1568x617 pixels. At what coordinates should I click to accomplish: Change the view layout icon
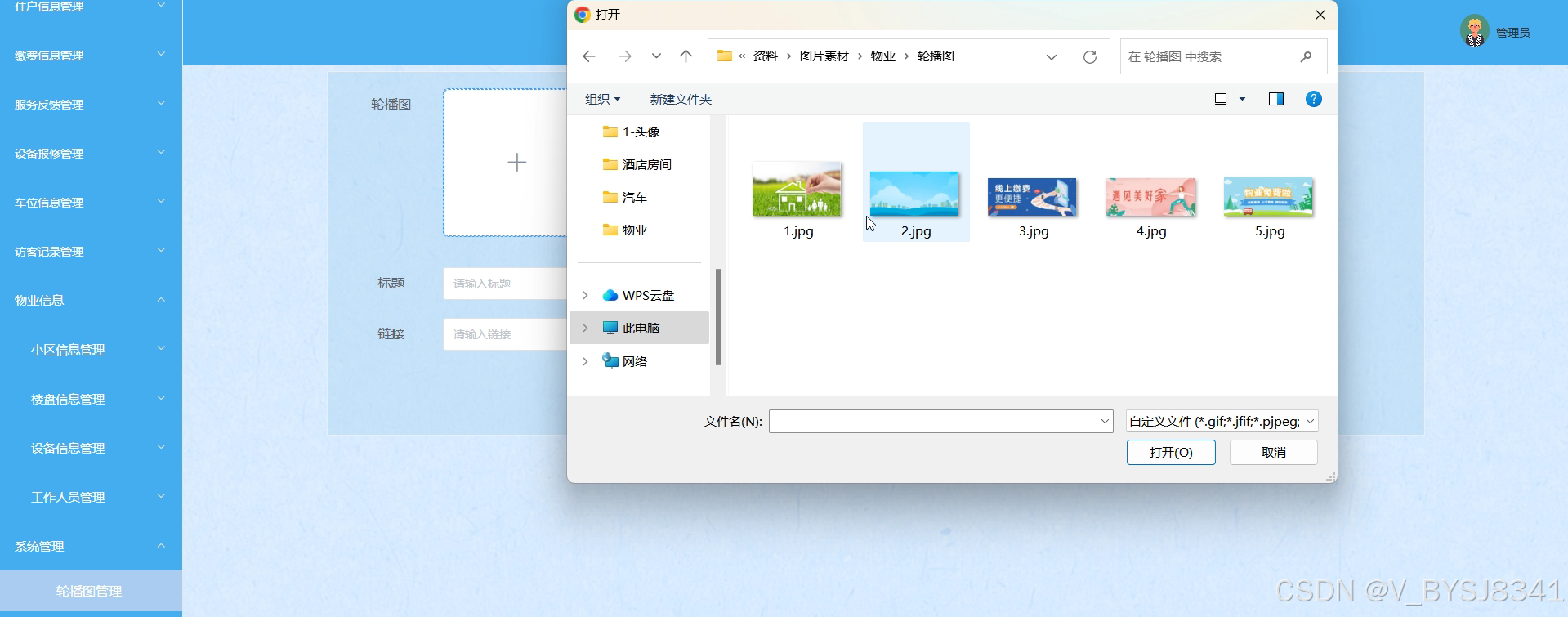(1221, 99)
